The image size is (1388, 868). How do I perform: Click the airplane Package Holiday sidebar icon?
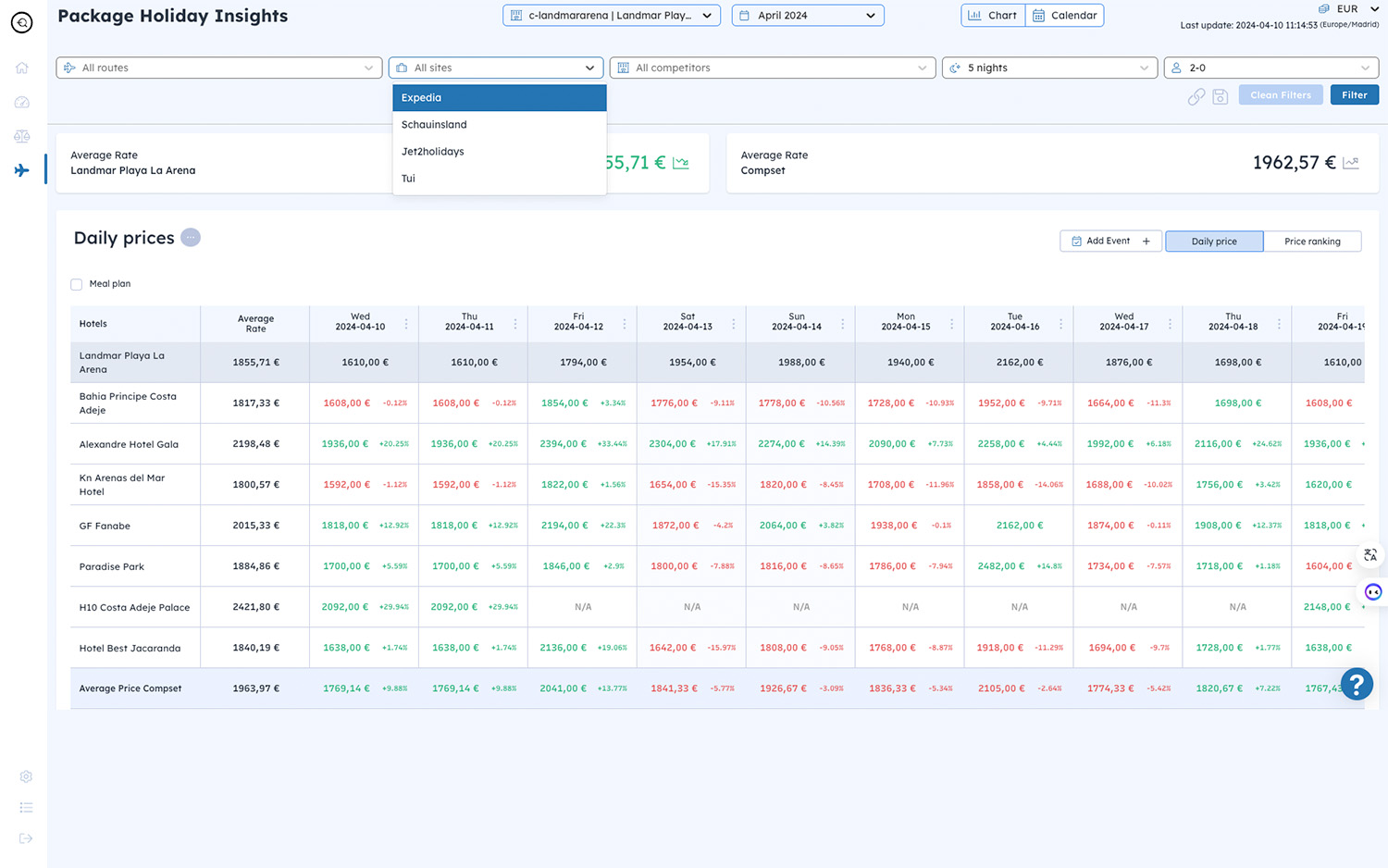22,170
